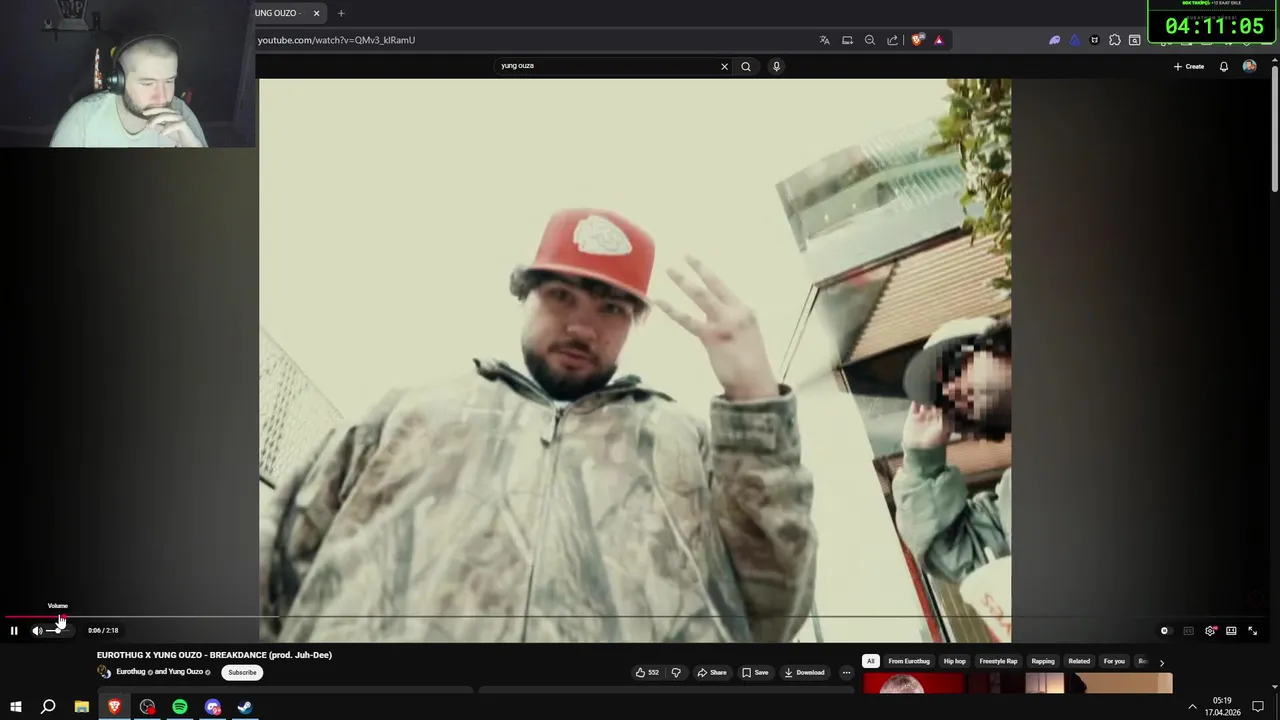The width and height of the screenshot is (1280, 720).
Task: Open the more actions ellipsis menu
Action: (x=846, y=672)
